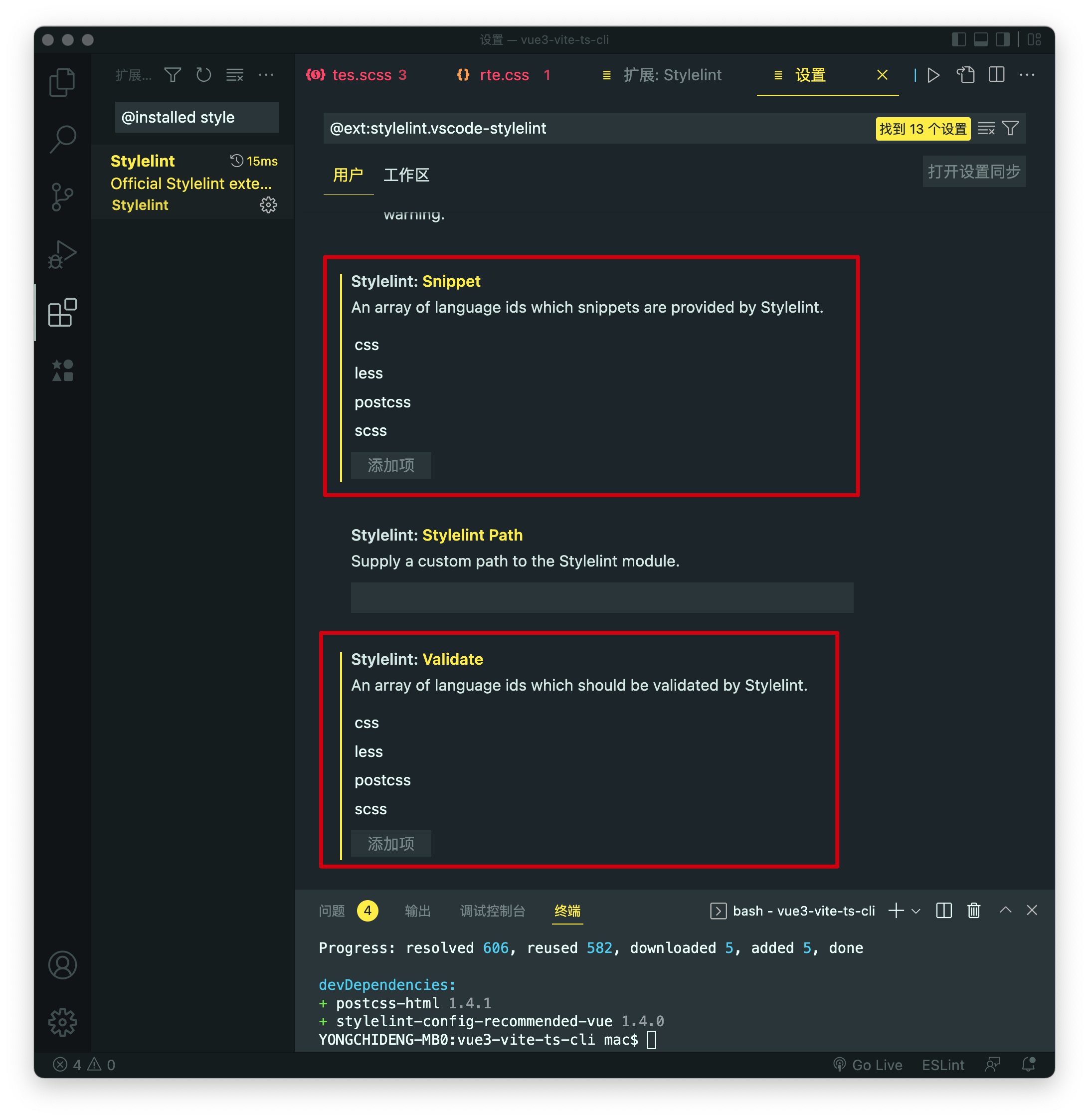1089x1120 pixels.
Task: Click the Stylelint Path input field
Action: [x=602, y=598]
